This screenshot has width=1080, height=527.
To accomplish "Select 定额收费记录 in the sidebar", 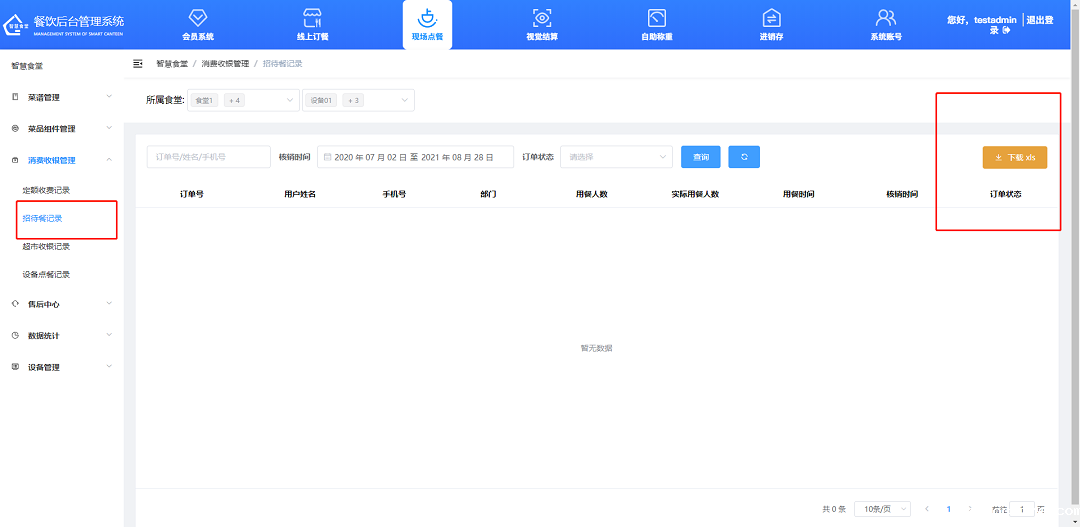I will (x=46, y=190).
